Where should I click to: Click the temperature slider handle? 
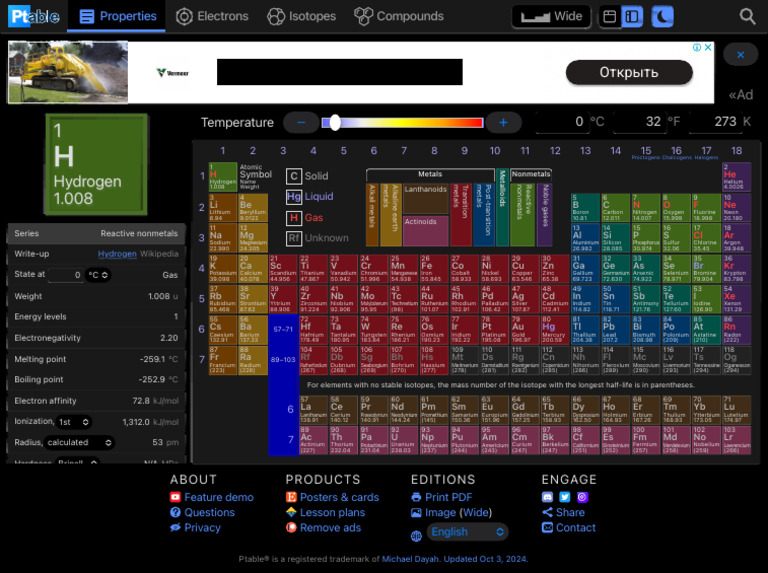coord(335,122)
